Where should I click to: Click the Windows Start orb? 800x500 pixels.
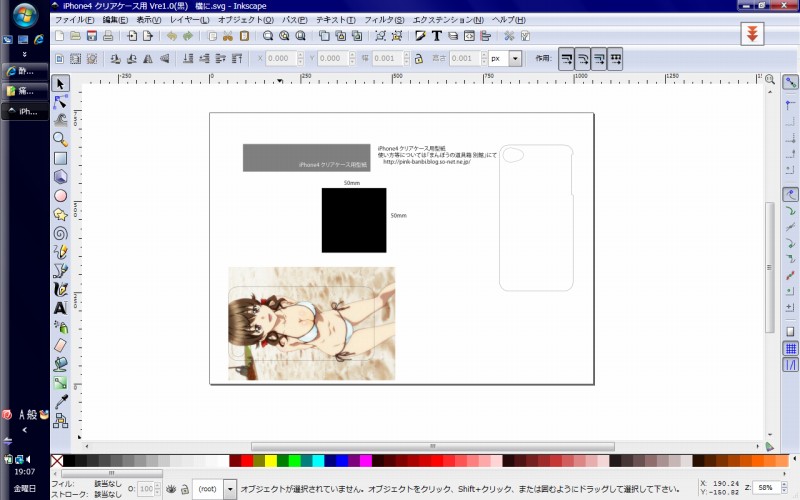pos(24,16)
